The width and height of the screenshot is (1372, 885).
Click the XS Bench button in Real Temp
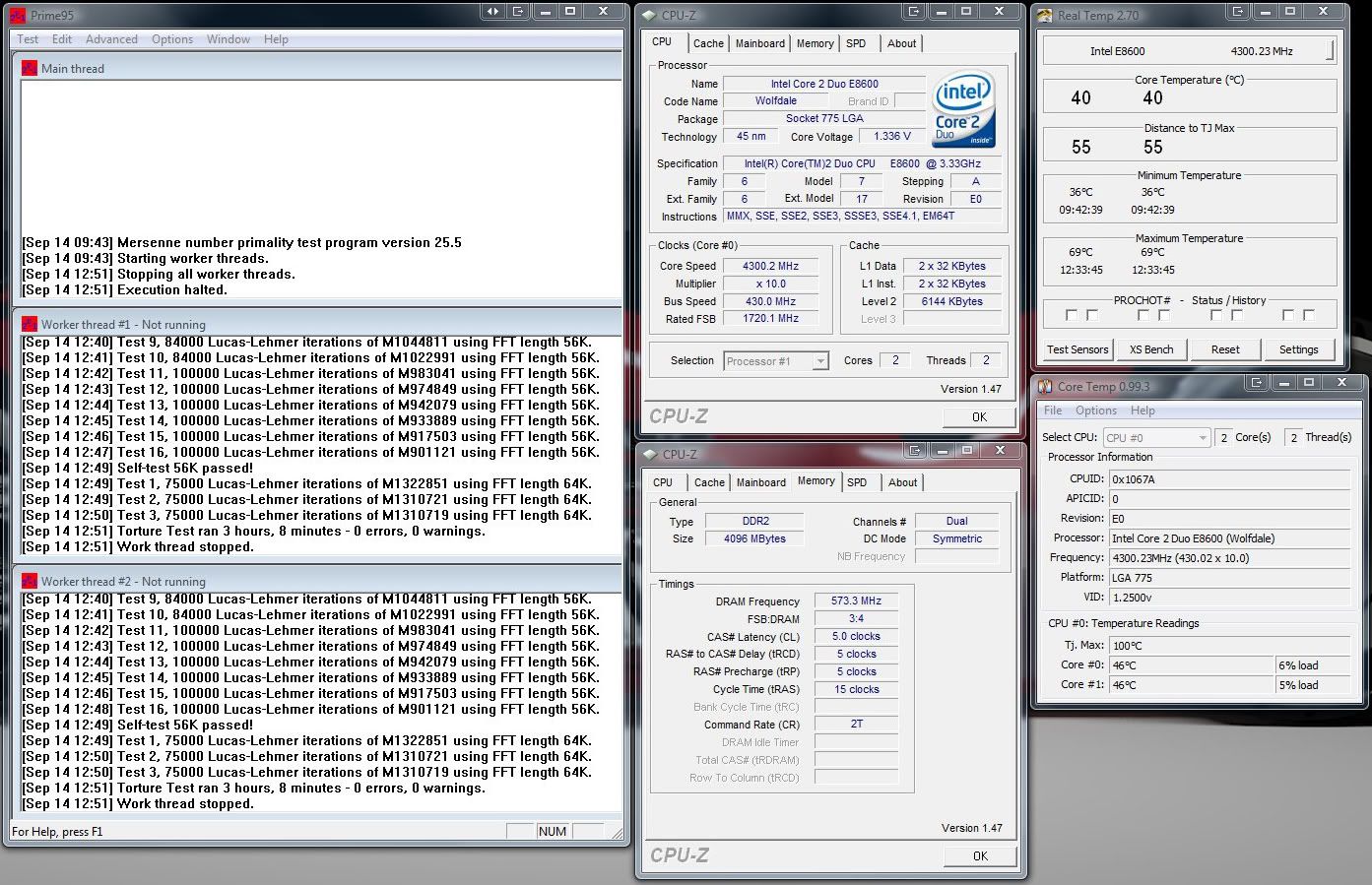coord(1151,349)
